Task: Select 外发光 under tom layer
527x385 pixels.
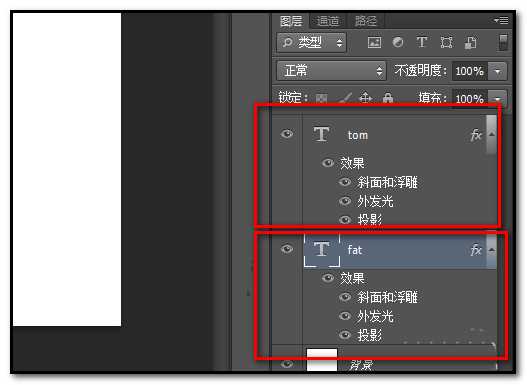Action: pyautogui.click(x=375, y=202)
